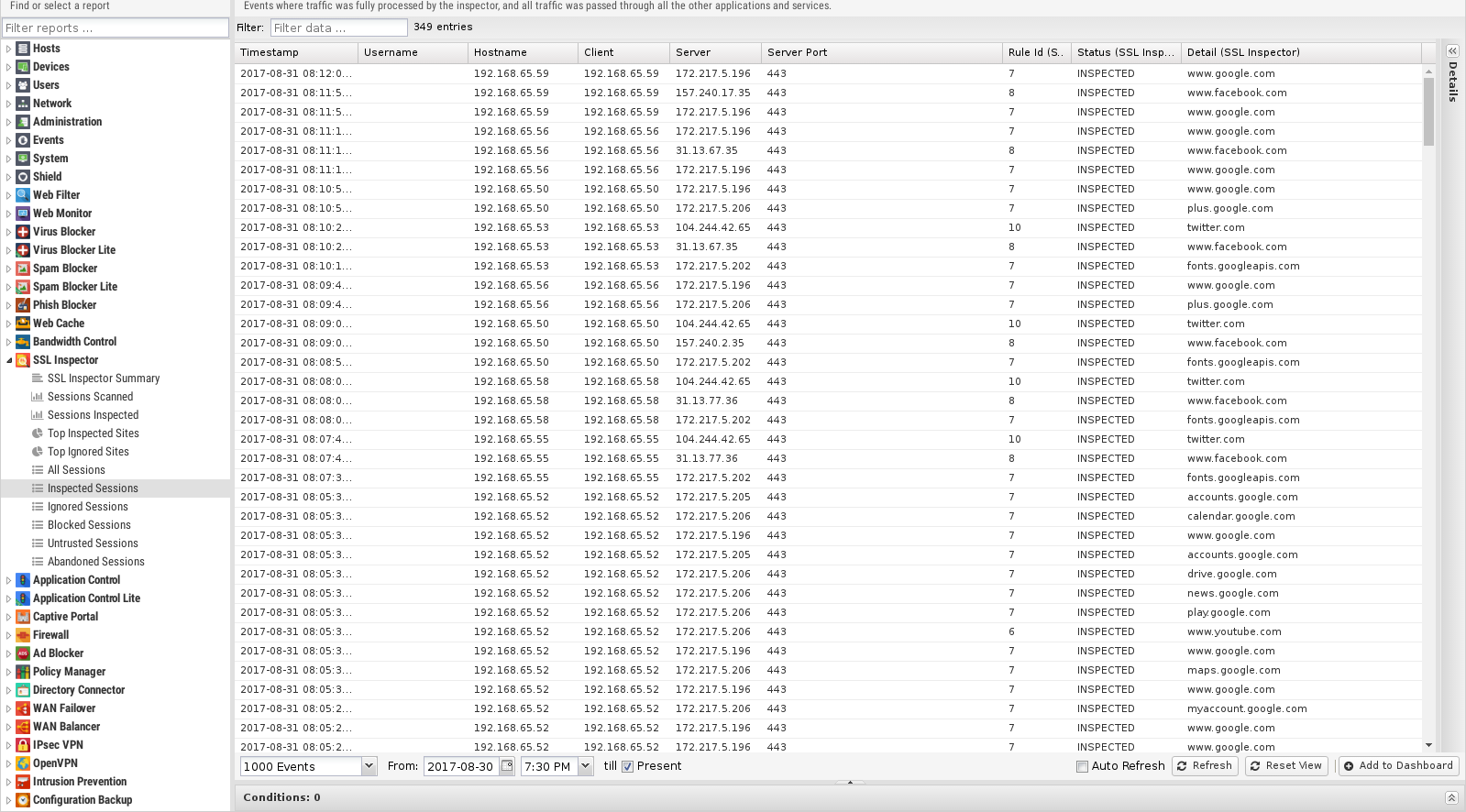Screen dimensions: 1466x812
Task: Click the Application Control app icon
Action: click(x=23, y=580)
